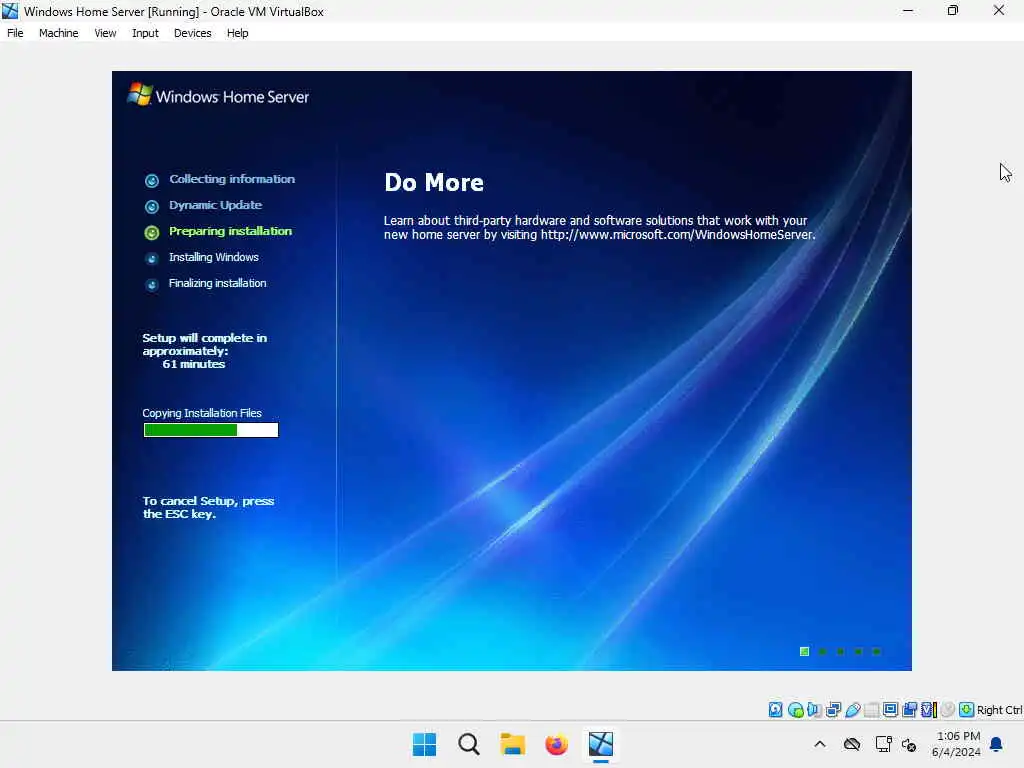
Task: Click the microsoft.com/WindowsHomeServer URL
Action: pos(677,234)
